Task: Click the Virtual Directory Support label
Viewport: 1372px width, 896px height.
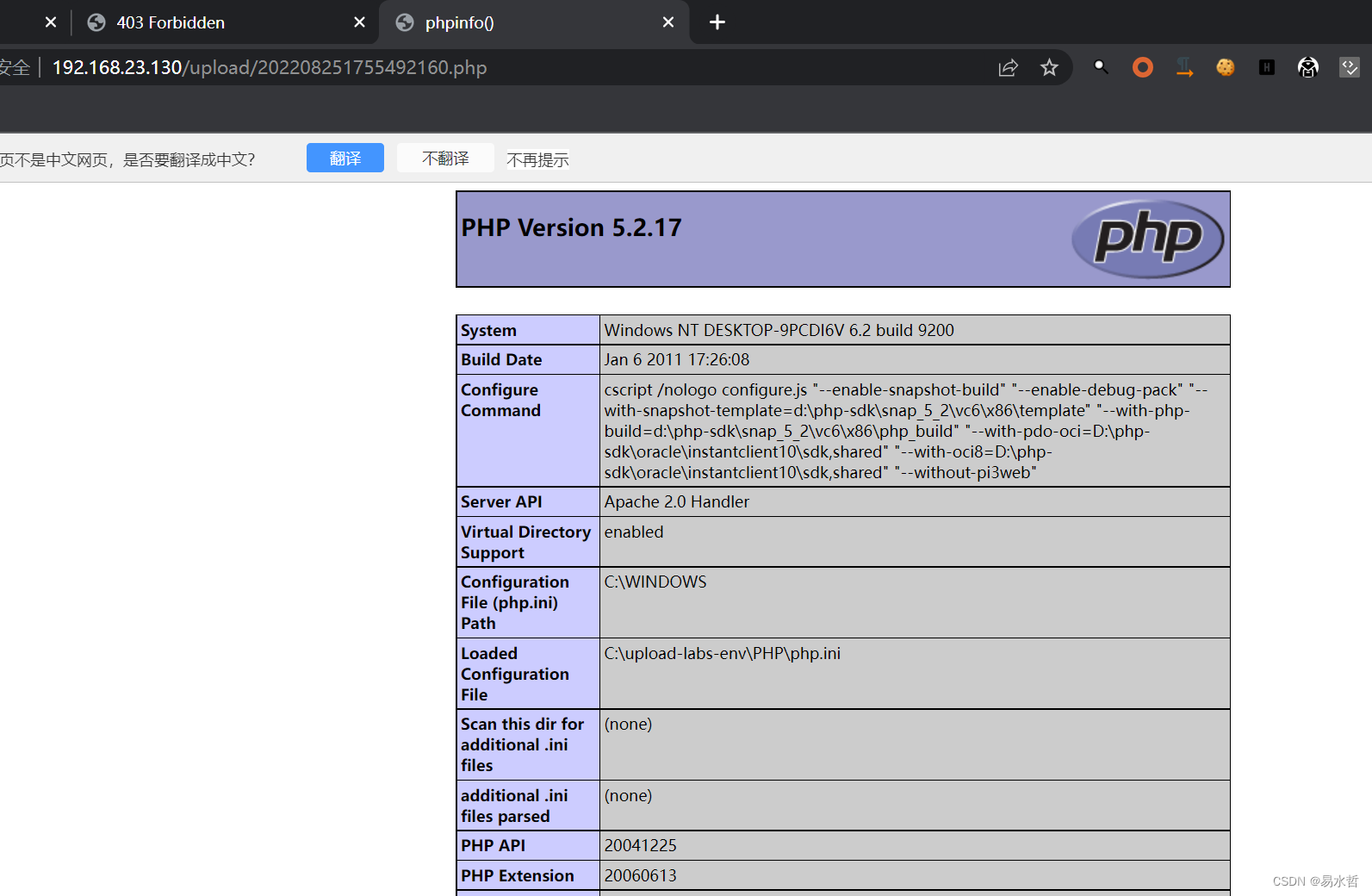Action: coord(525,542)
